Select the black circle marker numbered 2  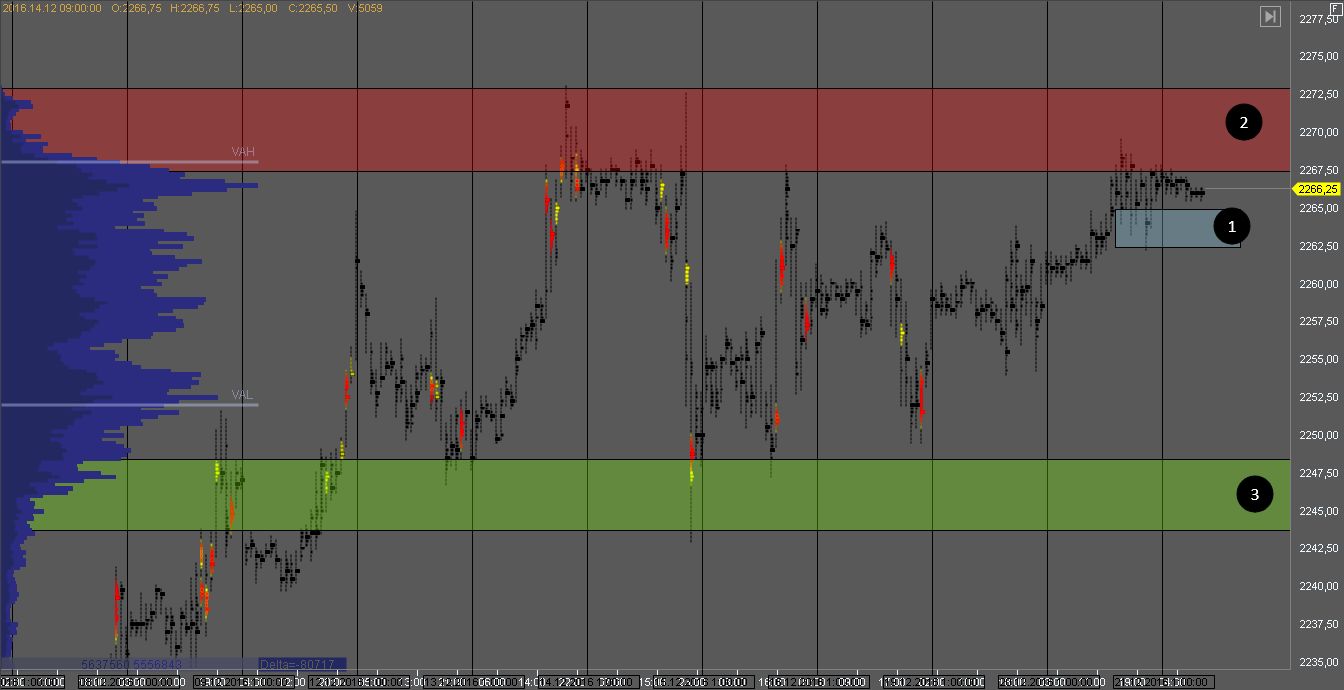click(x=1244, y=123)
